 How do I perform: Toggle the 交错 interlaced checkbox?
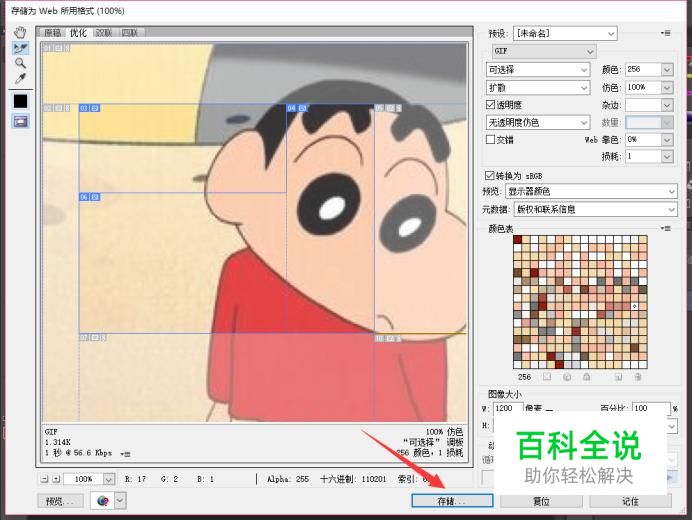490,139
